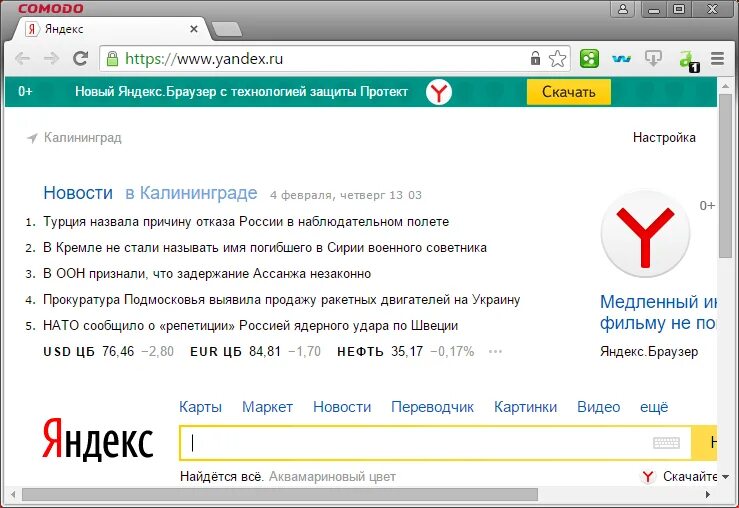Bookmark page with star icon
Viewport: 739px width, 508px height.
click(x=557, y=58)
